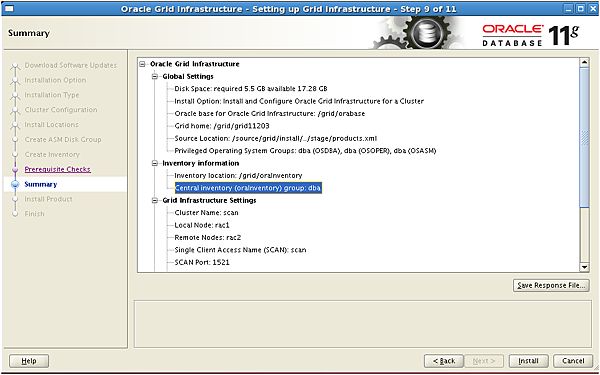Select Oracle base /grid/orabase row
Image resolution: width=600 pixels, height=375 pixels.
[270, 114]
